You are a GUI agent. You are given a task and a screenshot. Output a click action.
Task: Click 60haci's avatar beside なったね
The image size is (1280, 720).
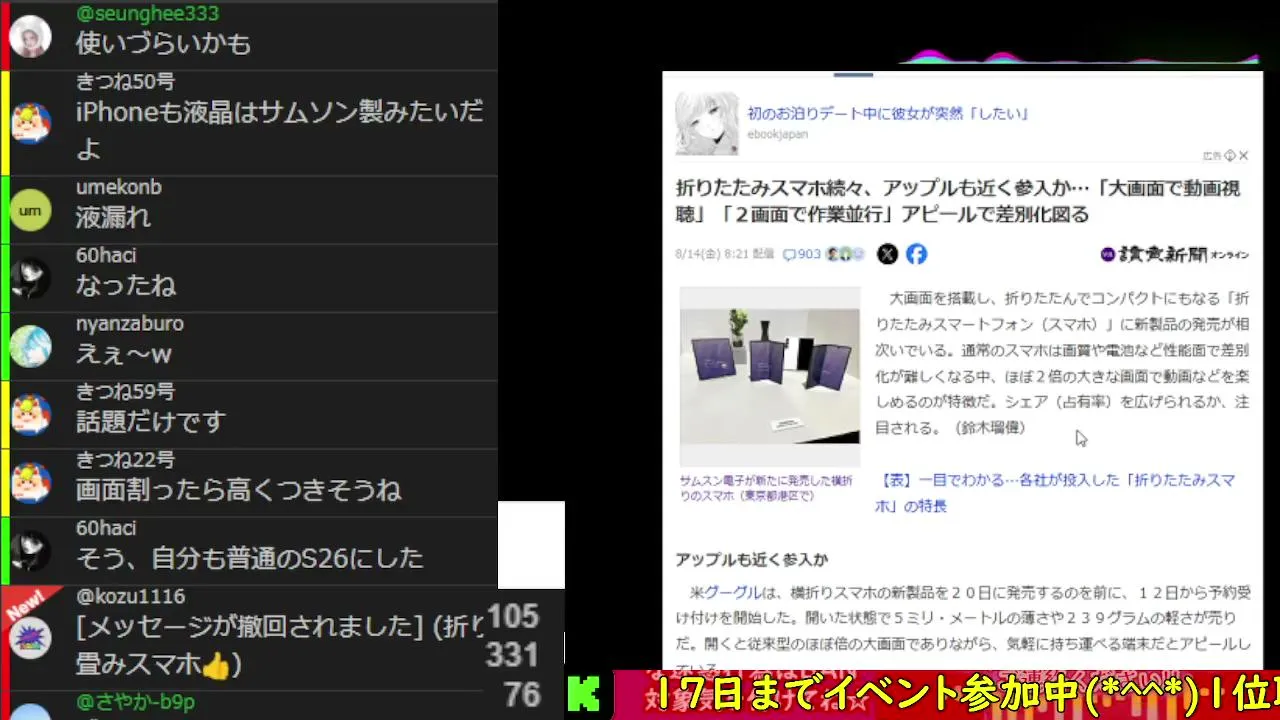(x=30, y=278)
